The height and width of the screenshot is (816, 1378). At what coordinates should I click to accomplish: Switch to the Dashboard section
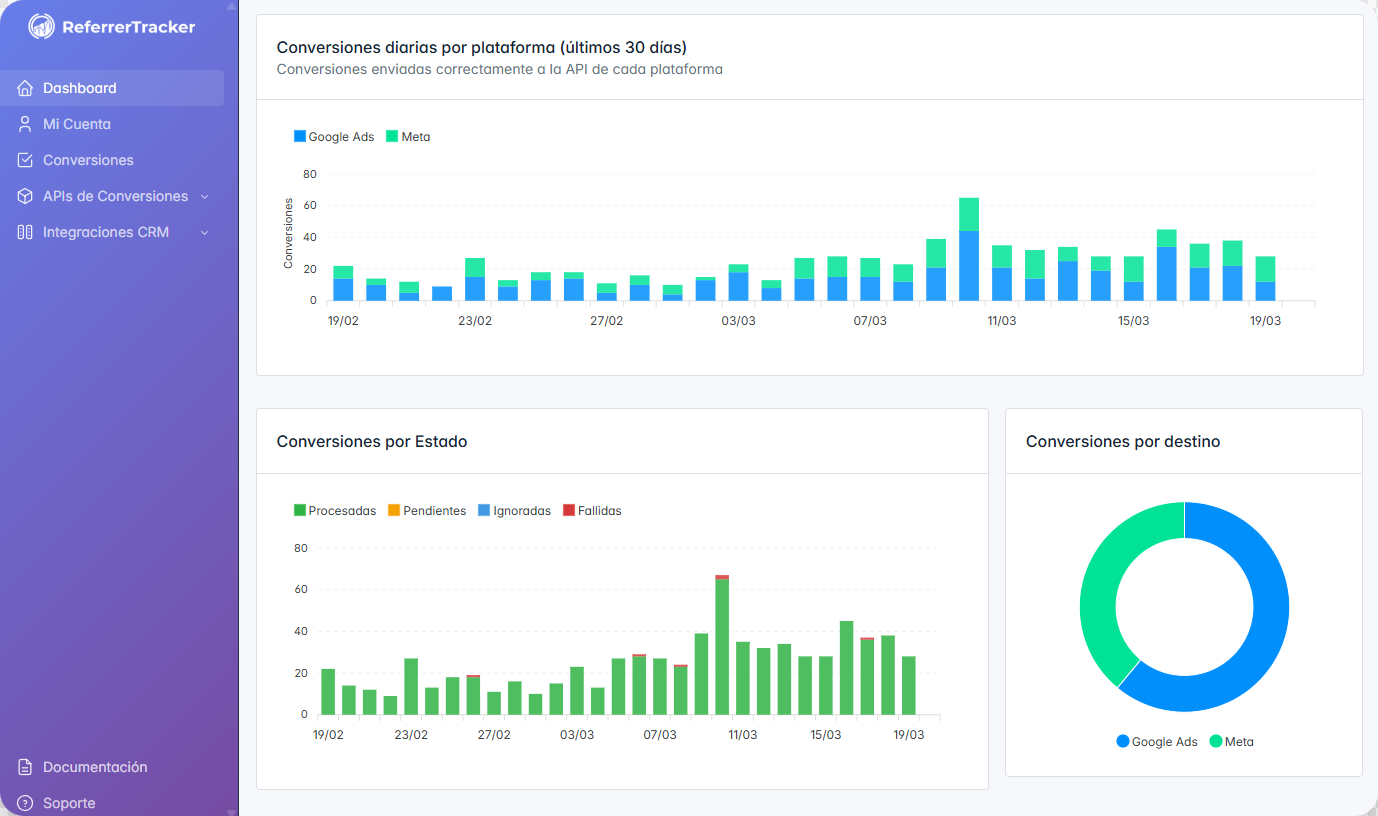click(78, 88)
